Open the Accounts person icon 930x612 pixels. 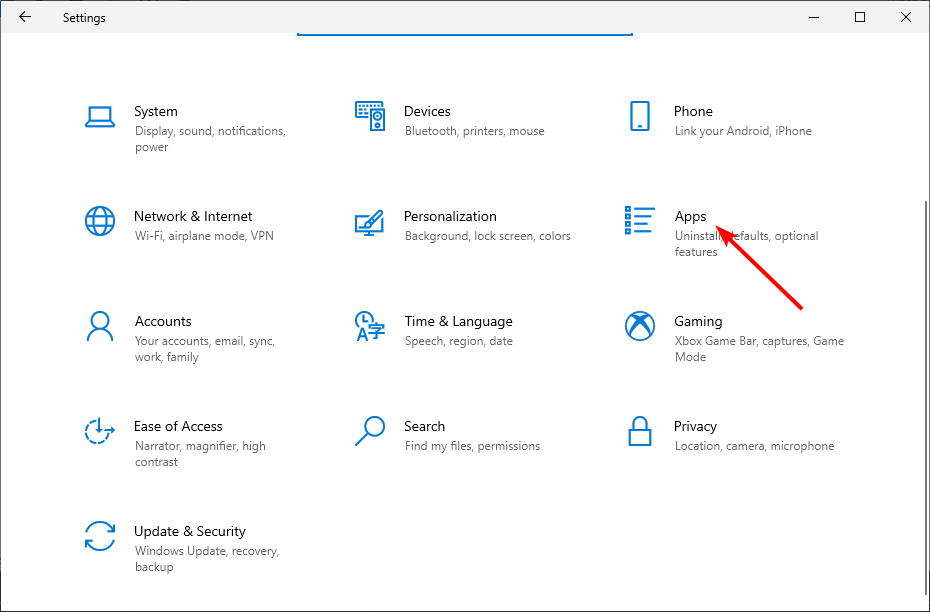click(x=100, y=326)
